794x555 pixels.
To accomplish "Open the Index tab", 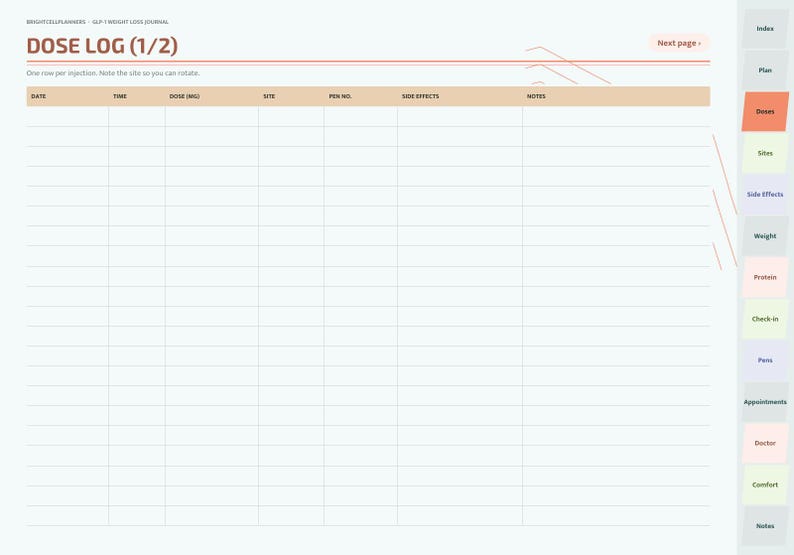I will click(765, 29).
